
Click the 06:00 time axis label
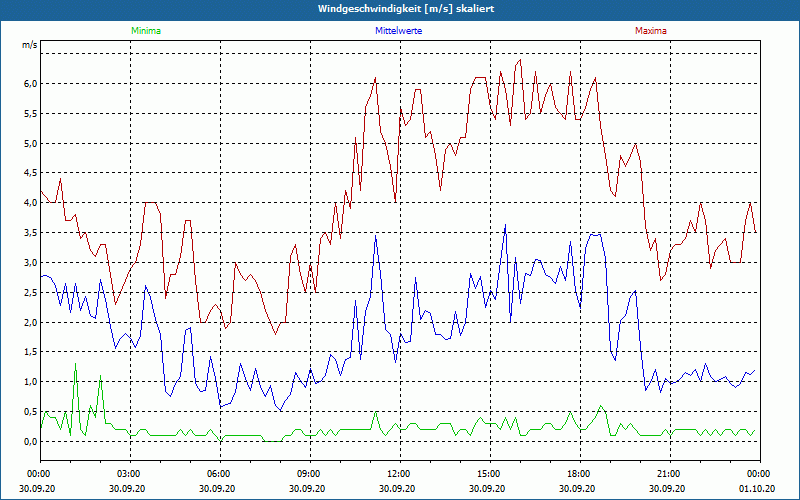[x=220, y=474]
